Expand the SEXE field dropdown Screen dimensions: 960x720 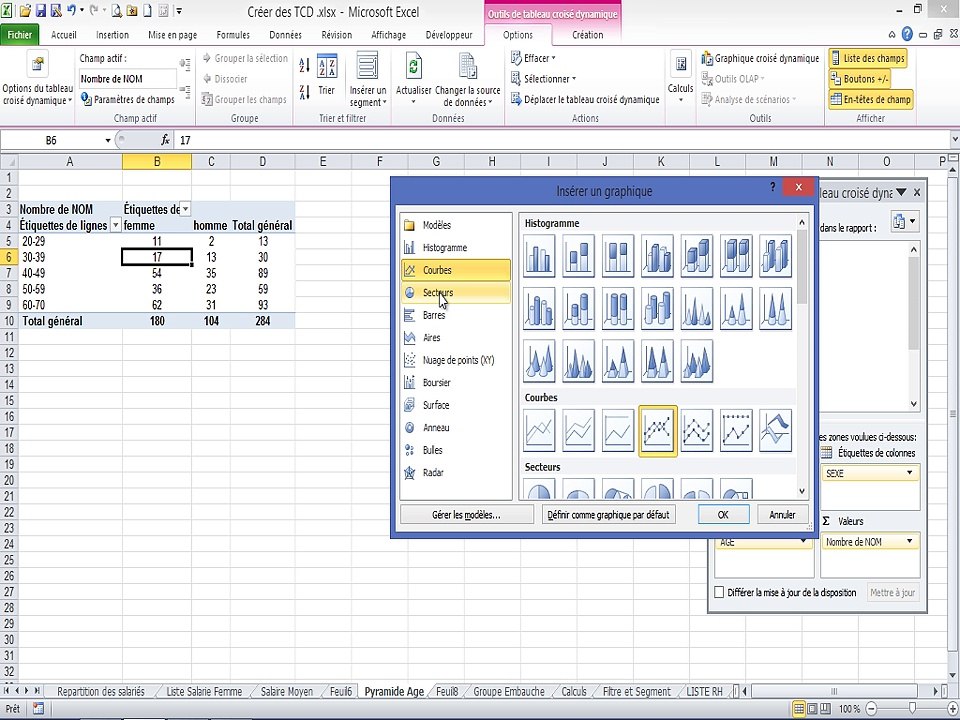910,473
